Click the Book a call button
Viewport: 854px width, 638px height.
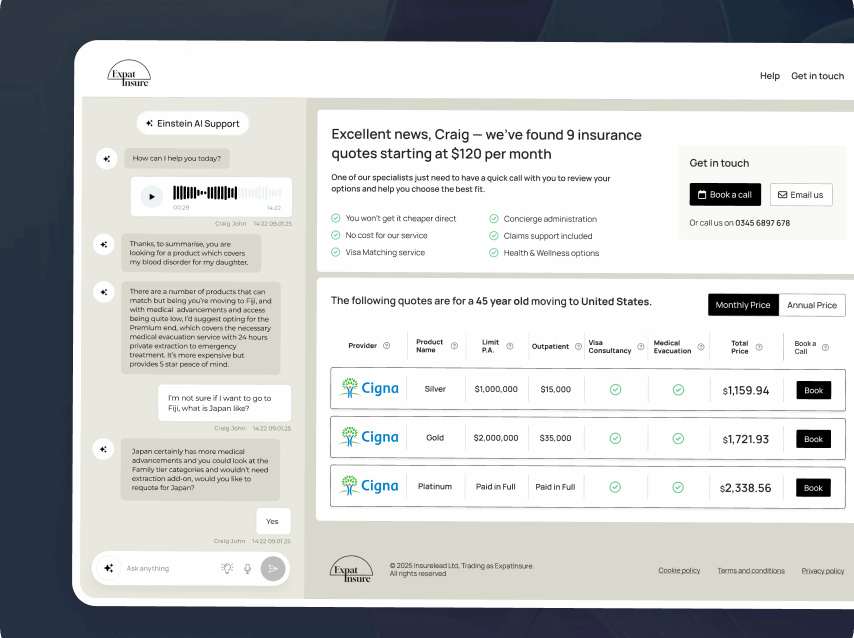tap(725, 195)
